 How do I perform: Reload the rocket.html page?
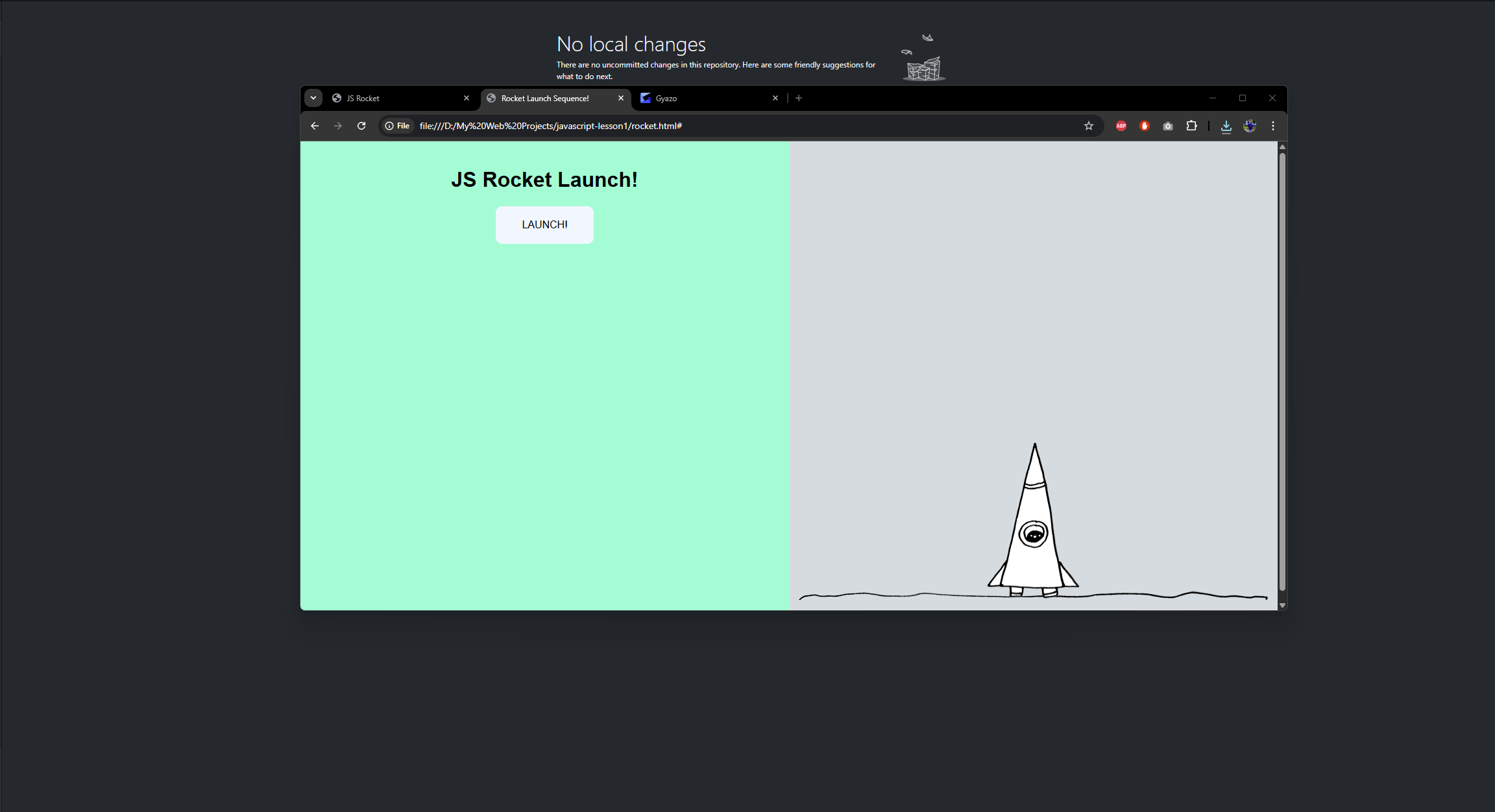pos(361,126)
